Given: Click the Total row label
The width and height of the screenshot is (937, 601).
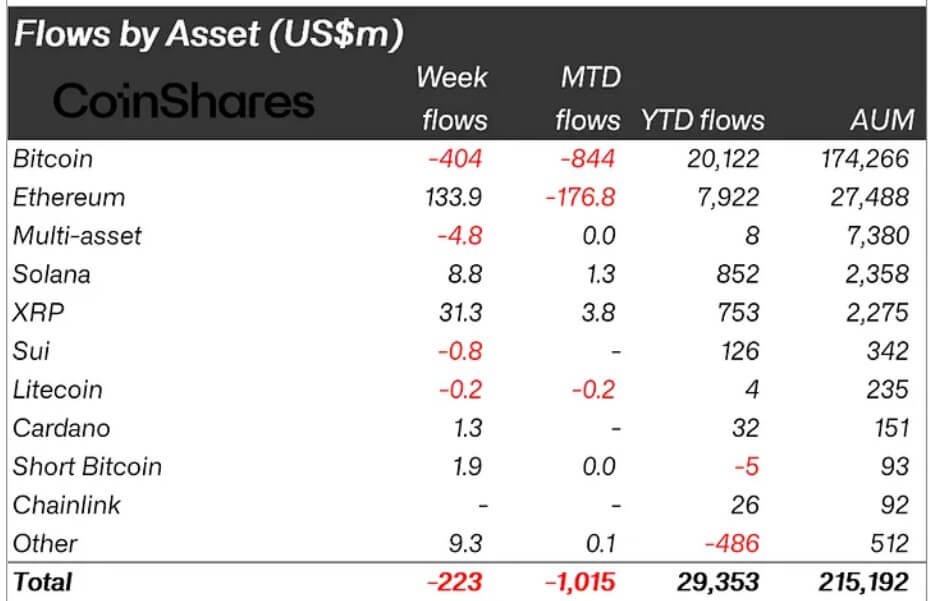Looking at the screenshot, I should pyautogui.click(x=43, y=581).
